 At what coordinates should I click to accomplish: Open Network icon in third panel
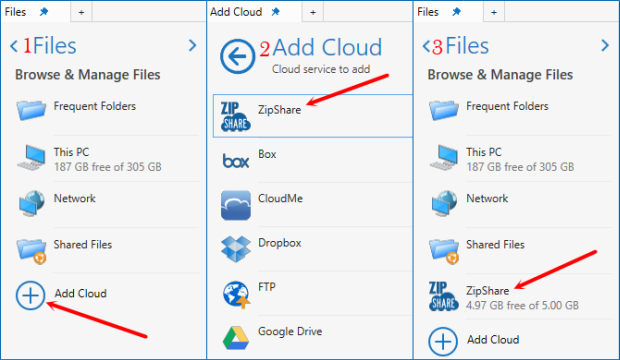[x=444, y=203]
